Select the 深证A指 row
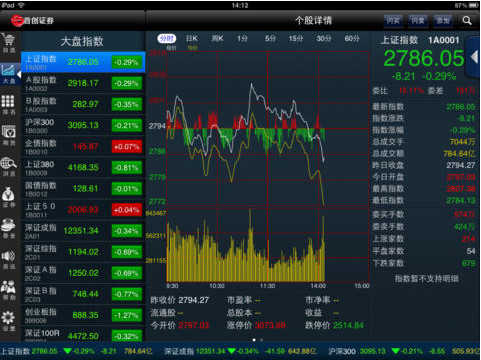 click(83, 273)
